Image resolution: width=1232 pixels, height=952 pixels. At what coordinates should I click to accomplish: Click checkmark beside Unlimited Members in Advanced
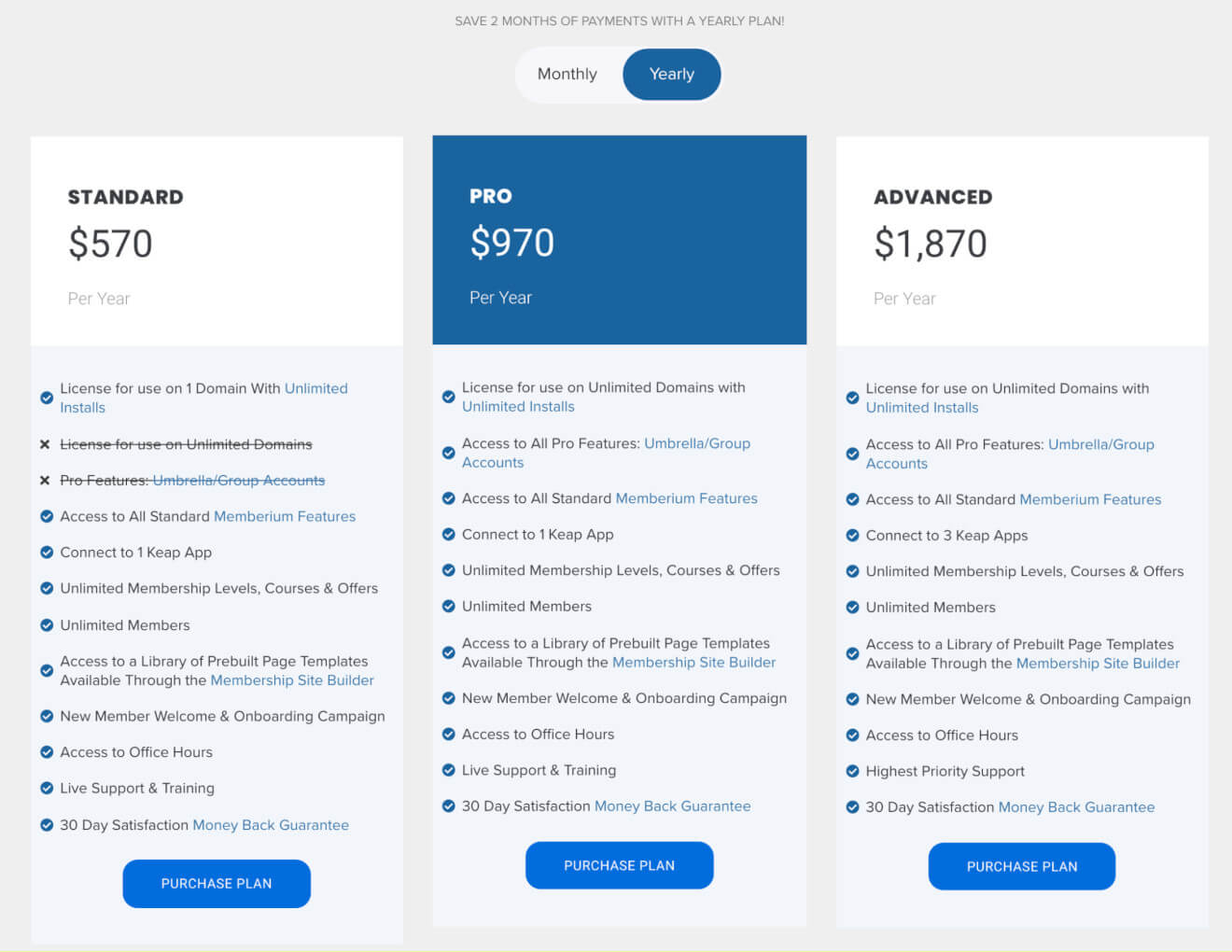pyautogui.click(x=852, y=607)
